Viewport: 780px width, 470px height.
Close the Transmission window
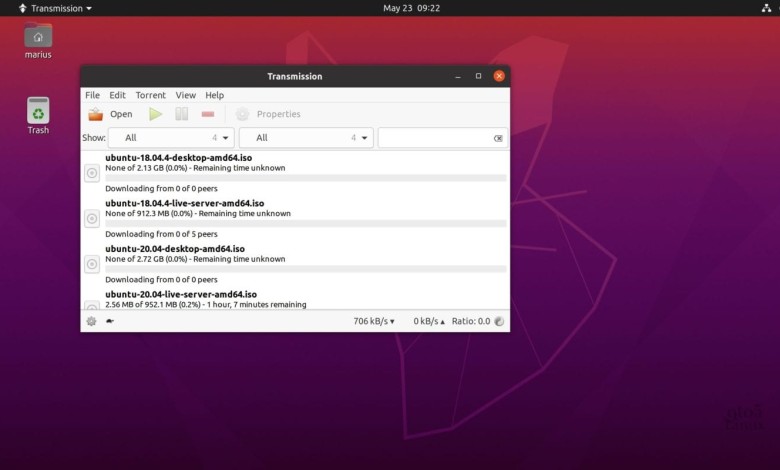[x=499, y=76]
